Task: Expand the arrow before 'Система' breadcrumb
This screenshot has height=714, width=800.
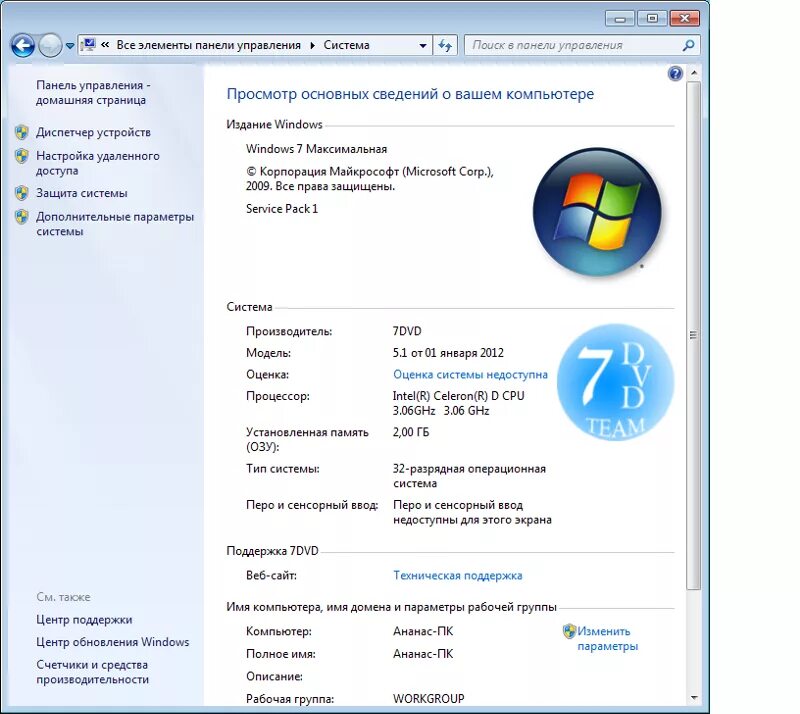Action: pos(312,45)
